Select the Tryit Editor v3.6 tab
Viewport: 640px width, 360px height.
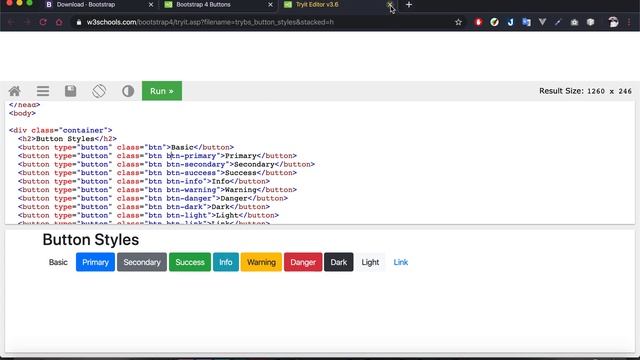[x=317, y=4]
